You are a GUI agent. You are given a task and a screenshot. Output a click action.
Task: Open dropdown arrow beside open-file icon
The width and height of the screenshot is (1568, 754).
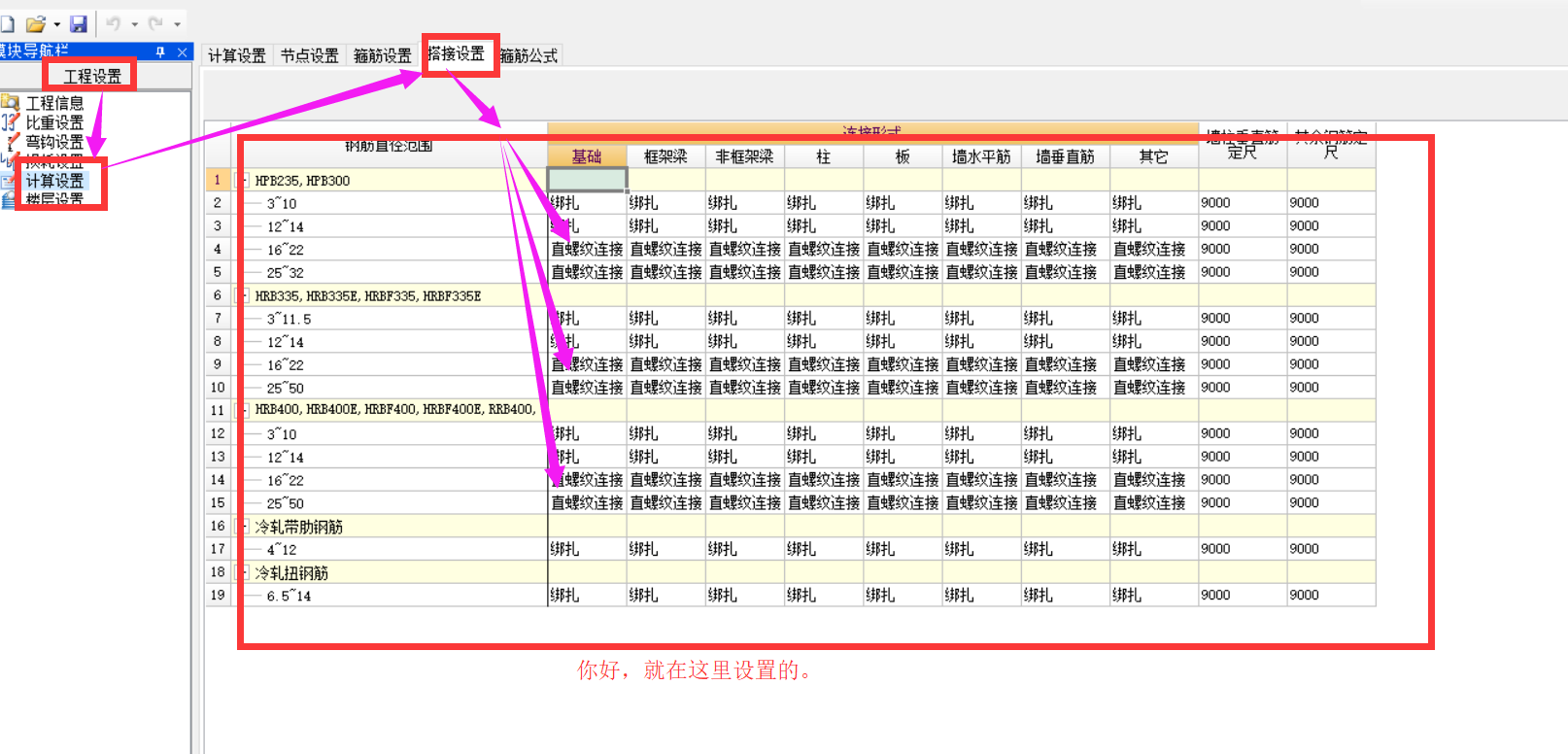pos(57,24)
